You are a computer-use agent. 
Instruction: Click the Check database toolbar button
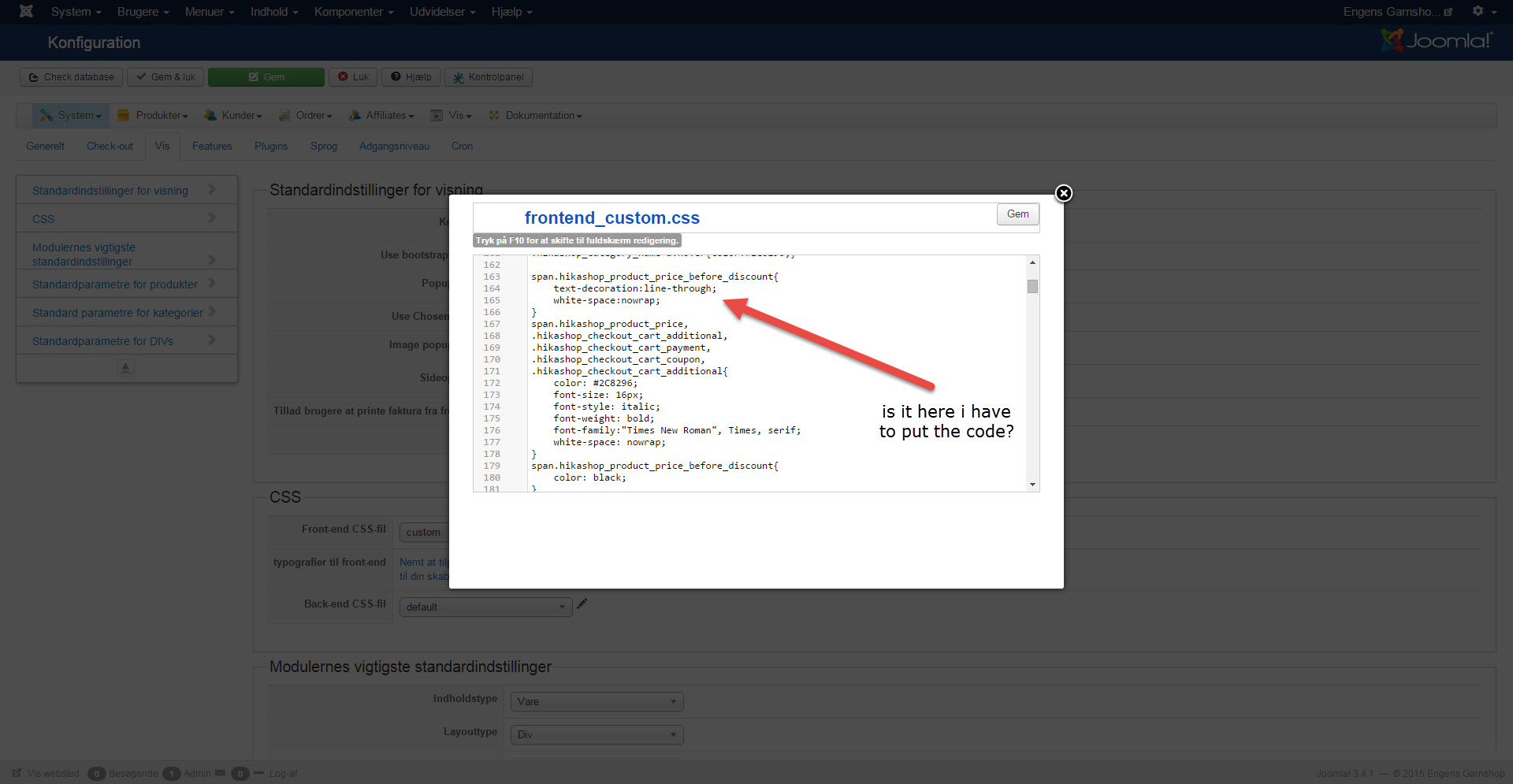71,77
